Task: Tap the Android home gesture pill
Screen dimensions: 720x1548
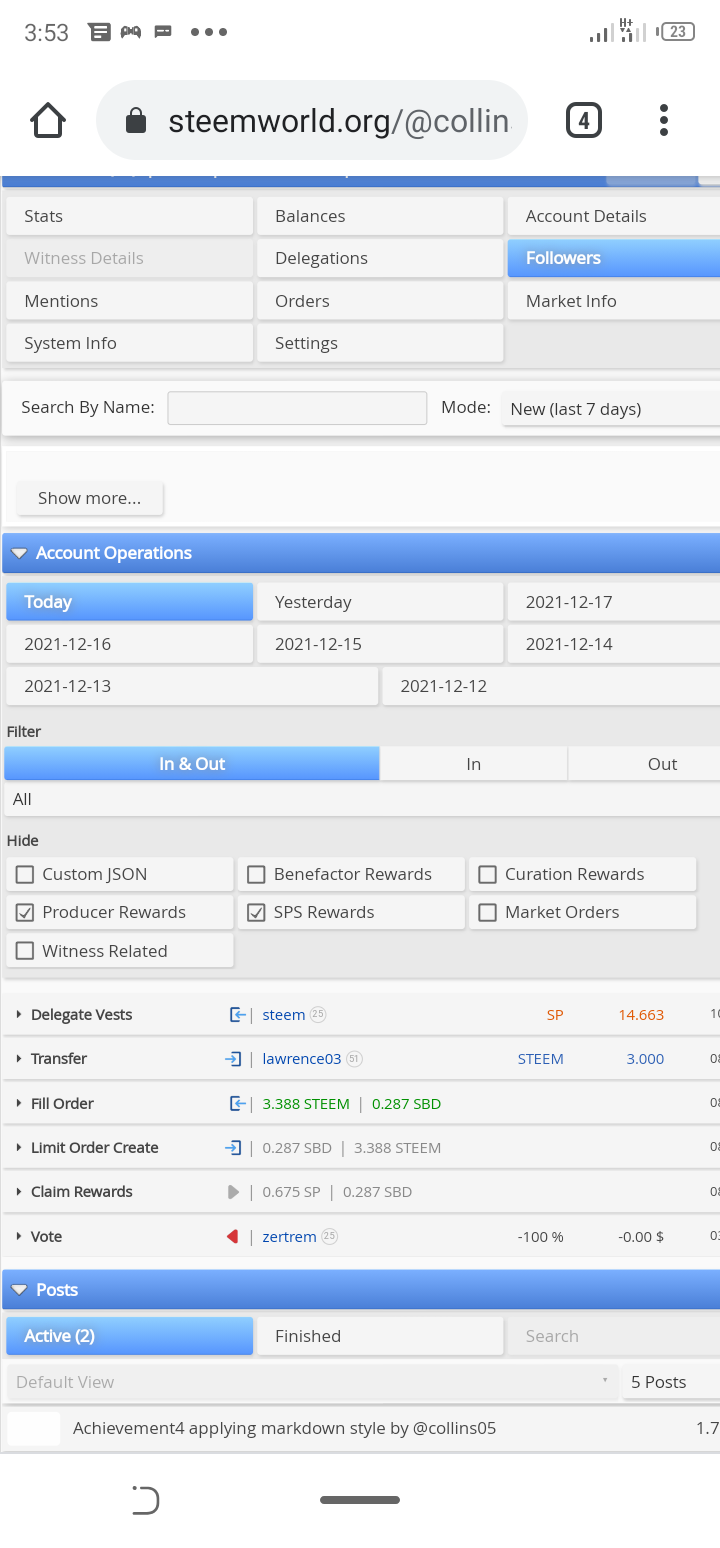Action: click(x=360, y=1500)
